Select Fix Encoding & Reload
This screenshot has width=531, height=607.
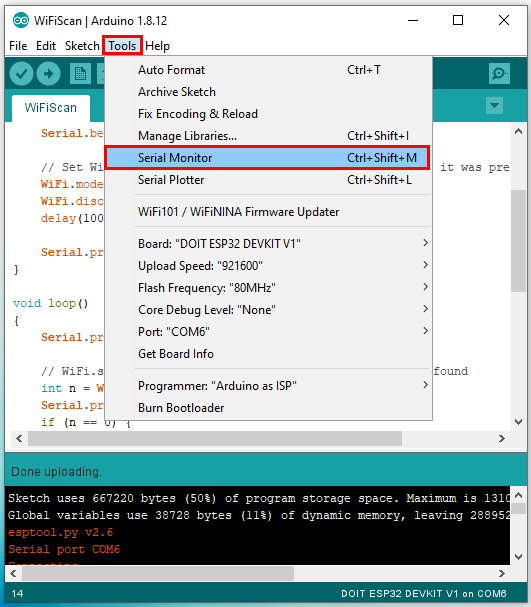pyautogui.click(x=268, y=114)
